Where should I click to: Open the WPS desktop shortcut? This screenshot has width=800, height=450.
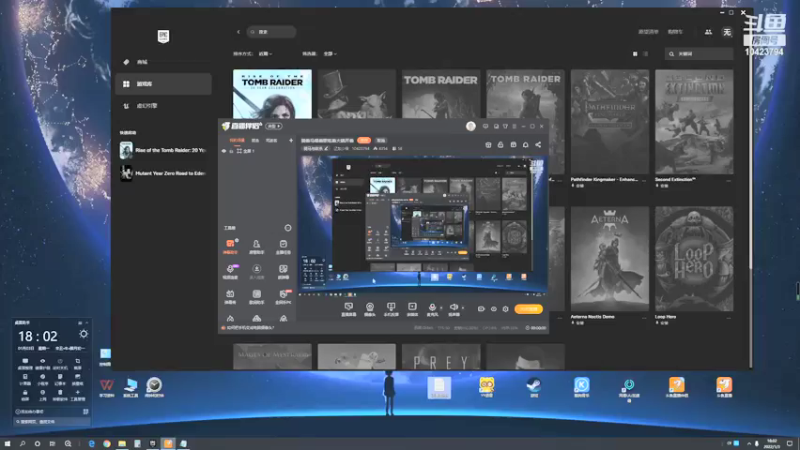(x=107, y=387)
